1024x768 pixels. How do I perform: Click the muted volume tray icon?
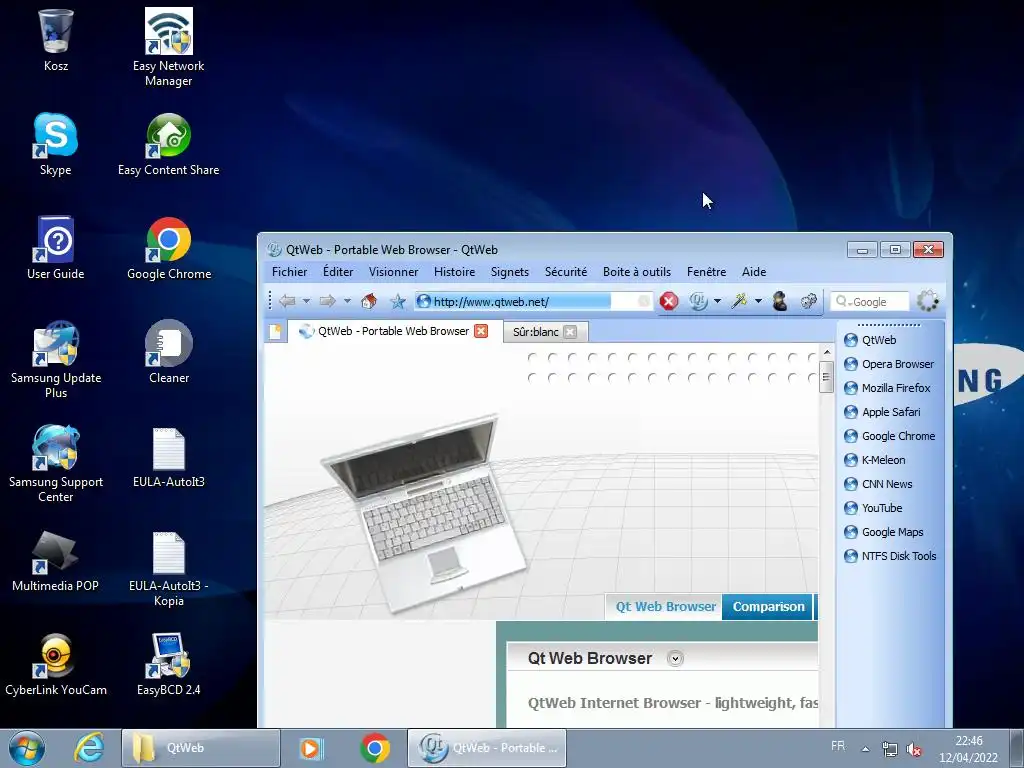pos(914,750)
